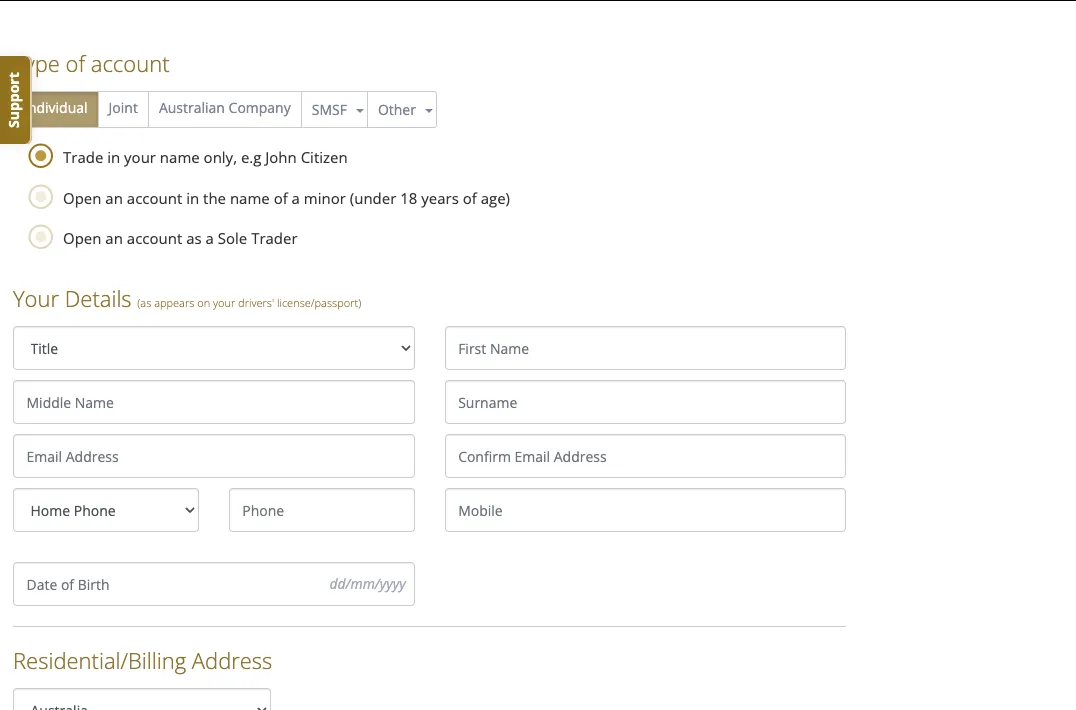This screenshot has width=1076, height=710.
Task: Open the Title dropdown
Action: (x=213, y=348)
